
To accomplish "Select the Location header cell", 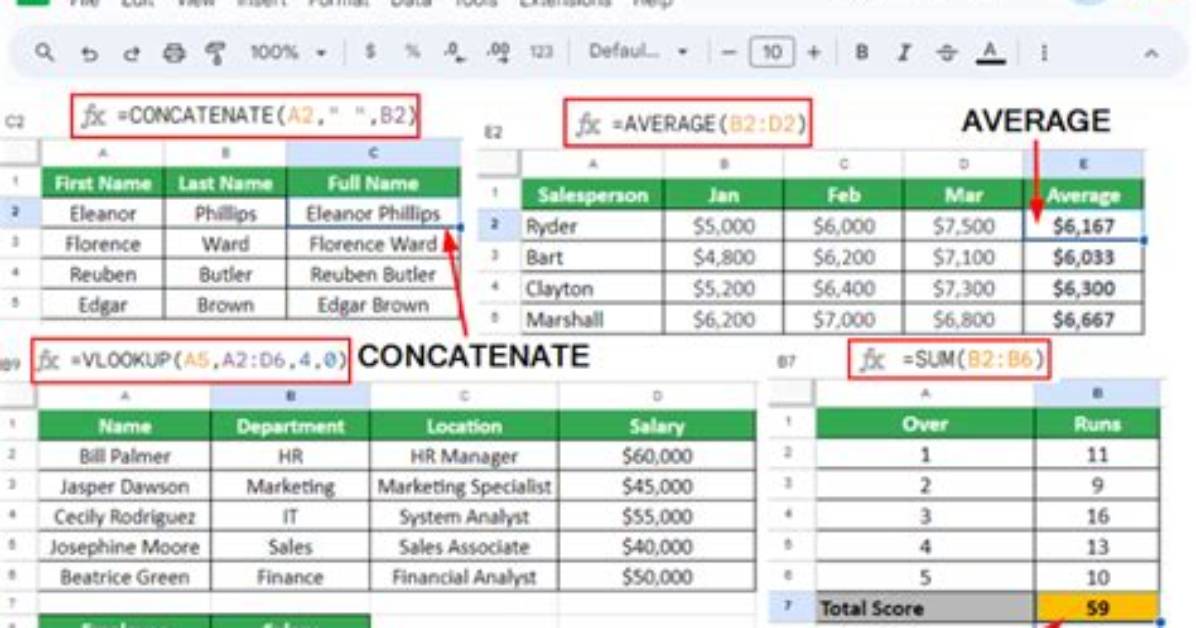I will click(464, 426).
